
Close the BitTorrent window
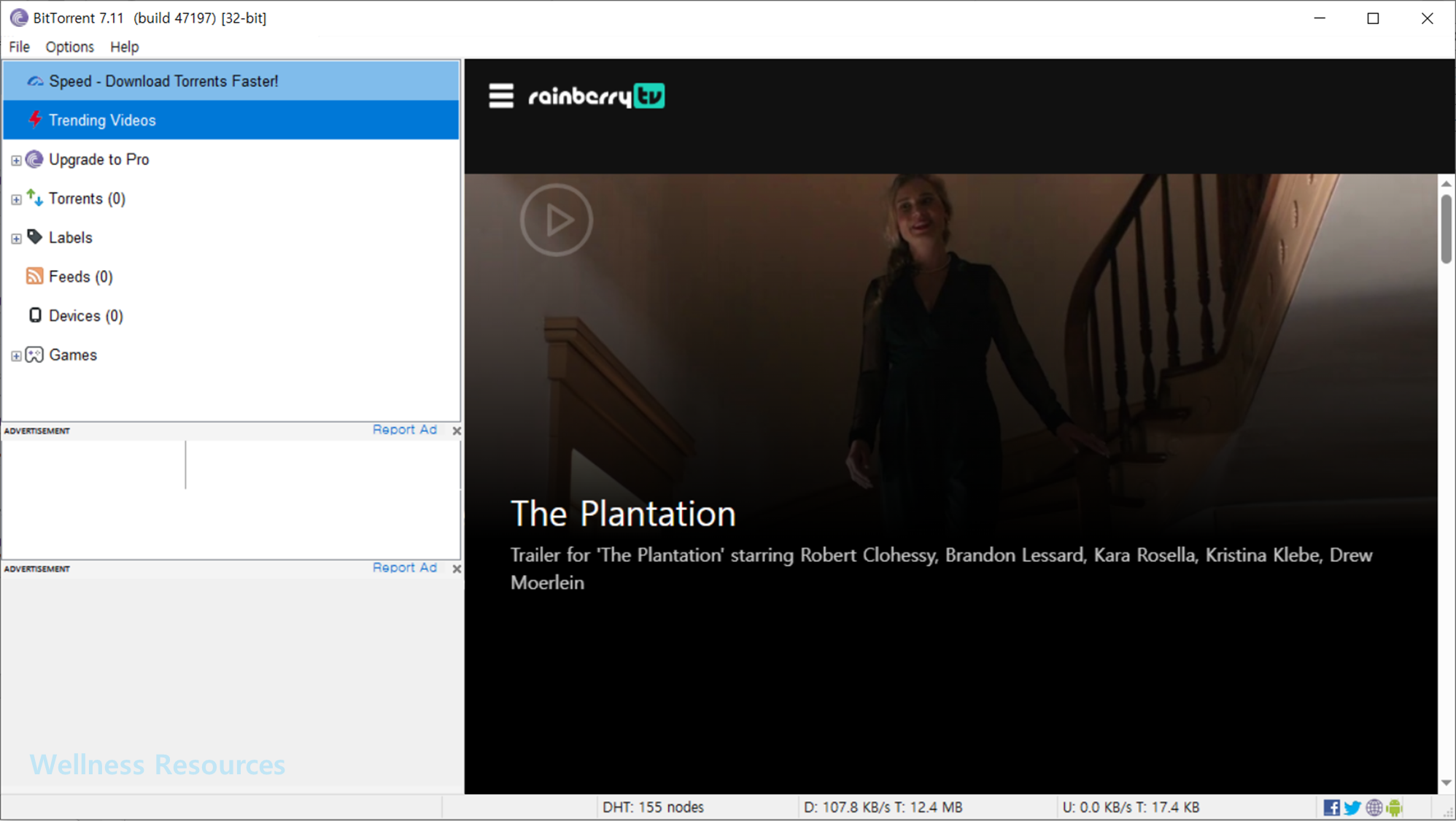1427,18
